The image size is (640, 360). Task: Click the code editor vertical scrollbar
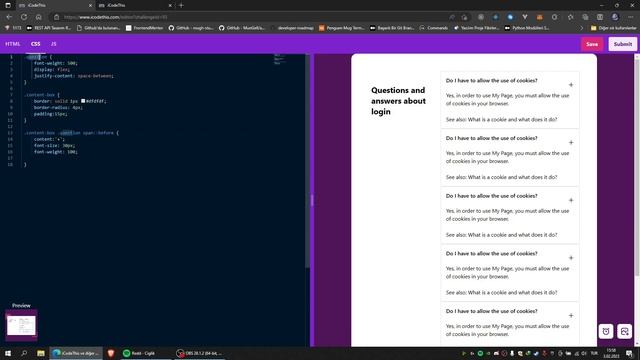[x=308, y=161]
